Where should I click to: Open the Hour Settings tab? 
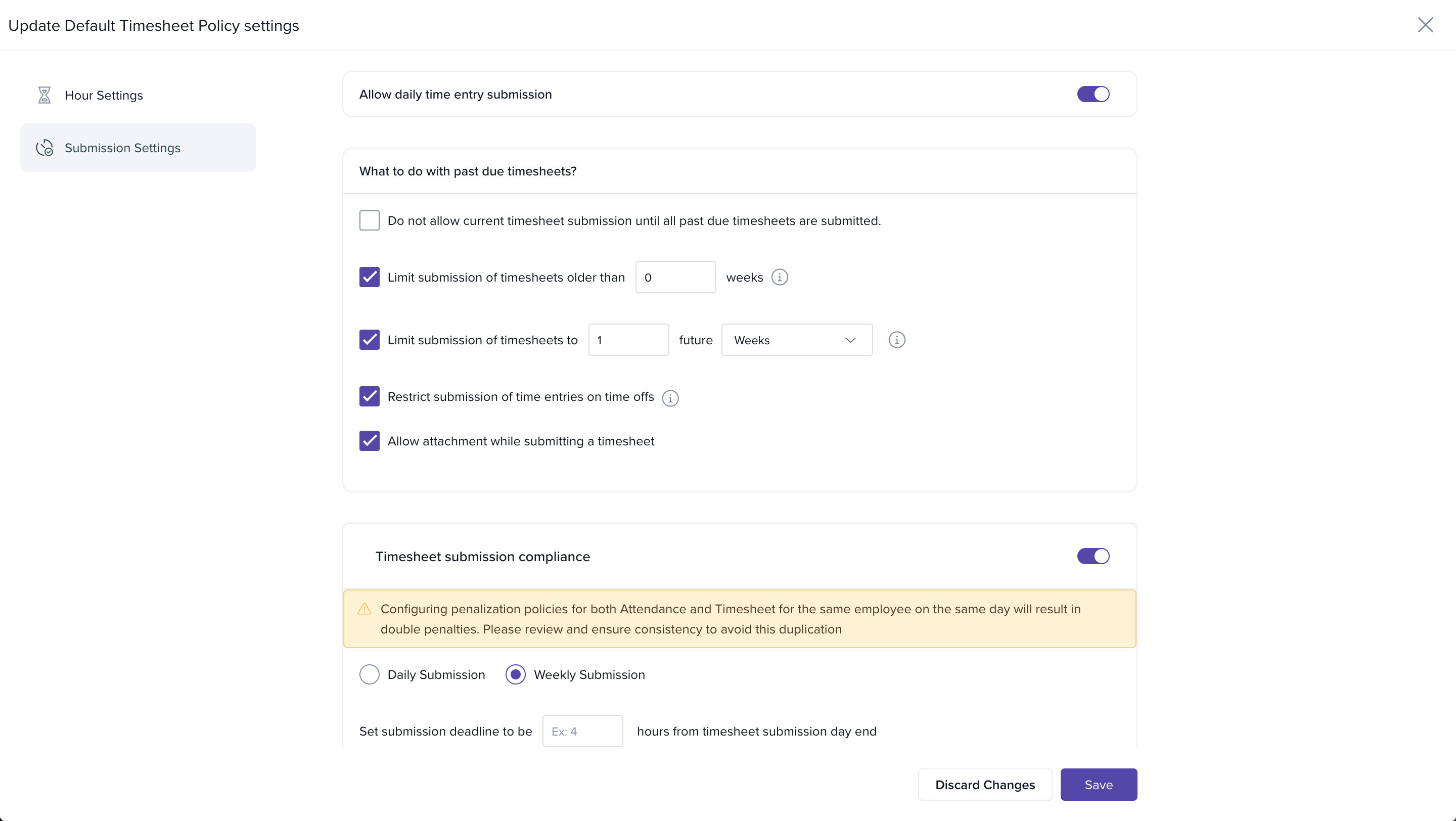pyautogui.click(x=104, y=95)
